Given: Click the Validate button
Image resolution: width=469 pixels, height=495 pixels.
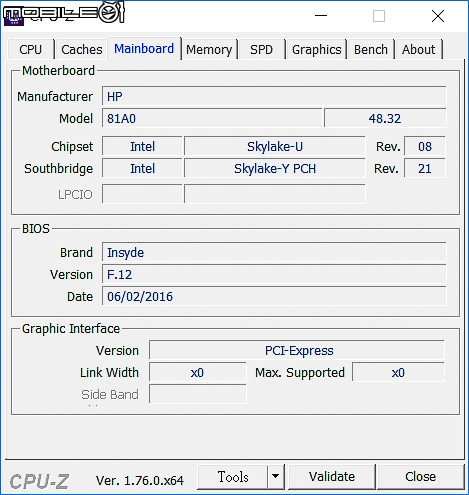Looking at the screenshot, I should (332, 477).
